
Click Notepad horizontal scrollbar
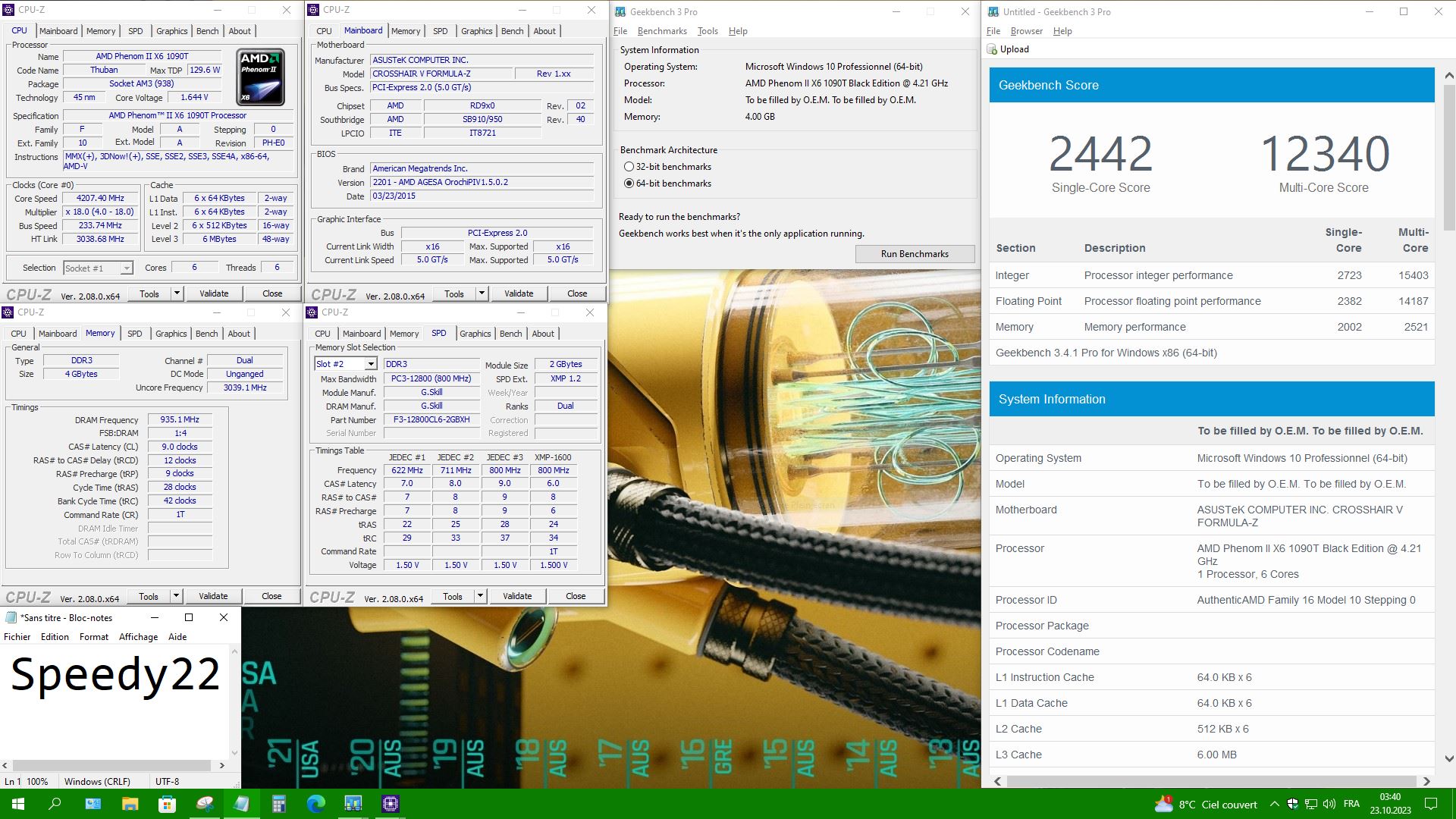111,766
